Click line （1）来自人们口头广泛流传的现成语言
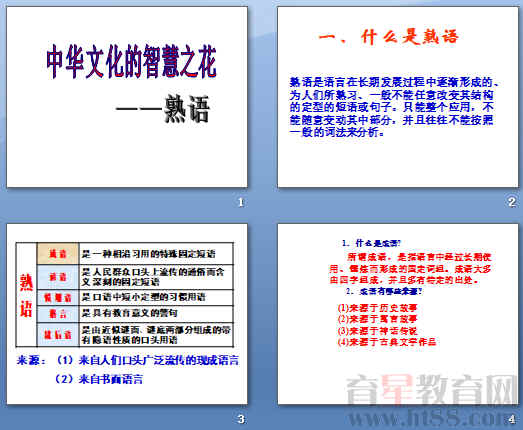The image size is (523, 430). 147,360
